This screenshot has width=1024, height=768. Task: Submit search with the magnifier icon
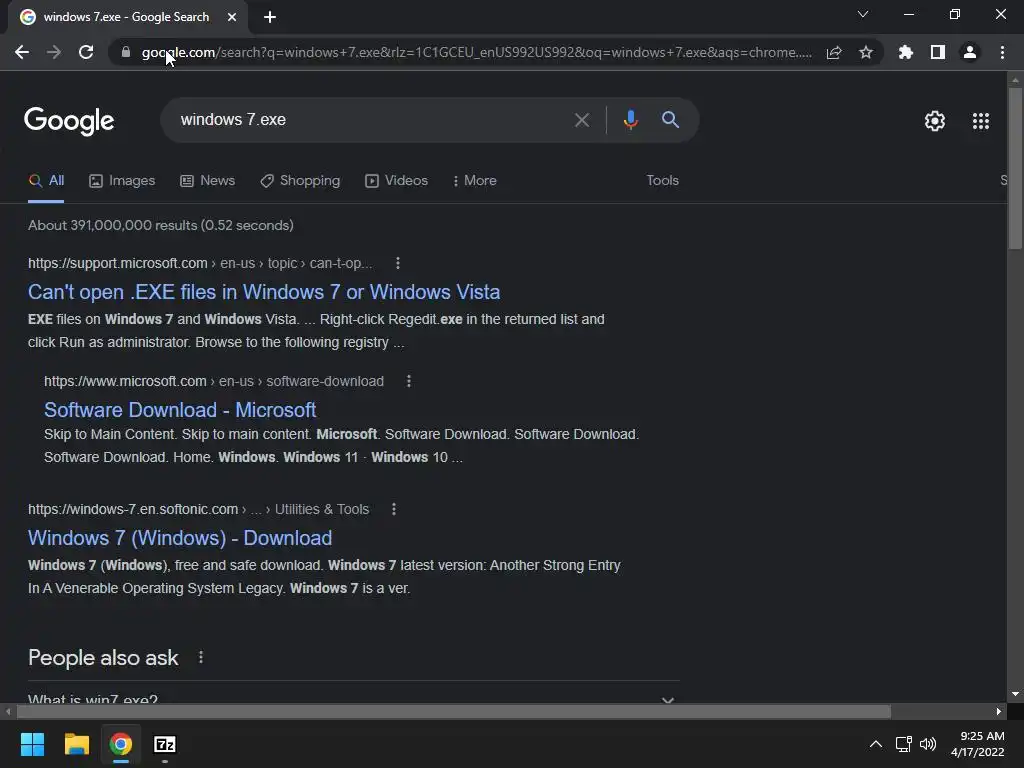click(x=670, y=120)
